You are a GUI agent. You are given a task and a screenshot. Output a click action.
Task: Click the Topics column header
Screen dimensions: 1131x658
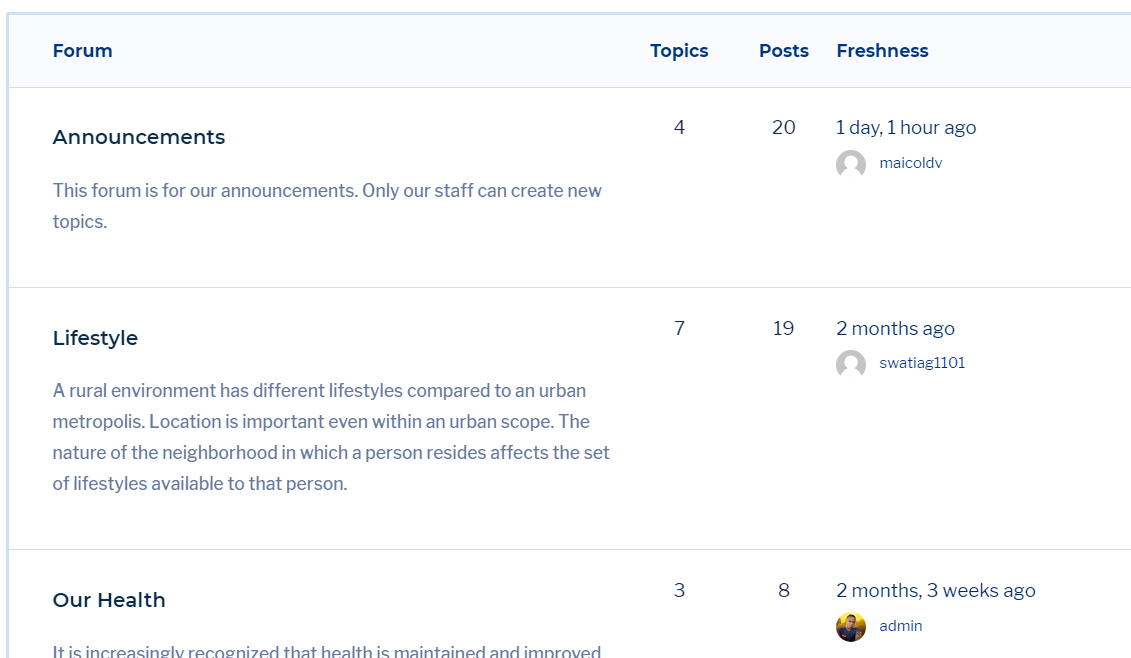(x=679, y=51)
